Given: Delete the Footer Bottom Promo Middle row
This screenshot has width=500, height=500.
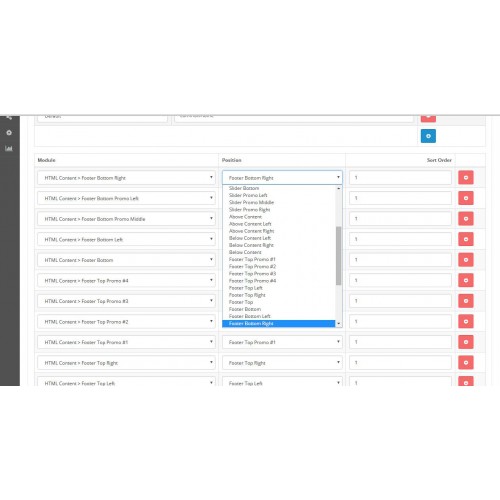Looking at the screenshot, I should 466,219.
